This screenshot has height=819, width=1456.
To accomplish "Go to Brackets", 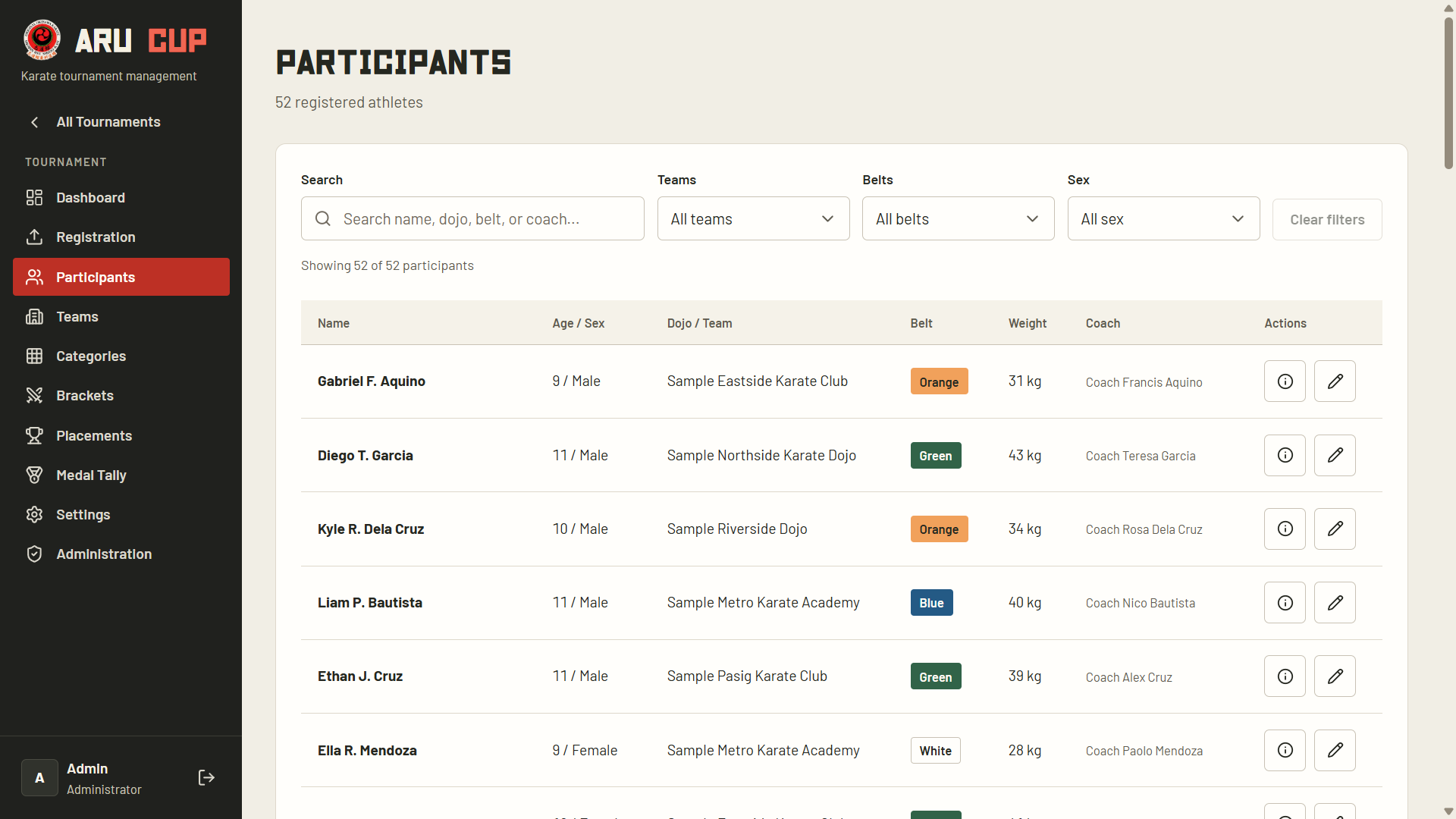I will [x=121, y=395].
